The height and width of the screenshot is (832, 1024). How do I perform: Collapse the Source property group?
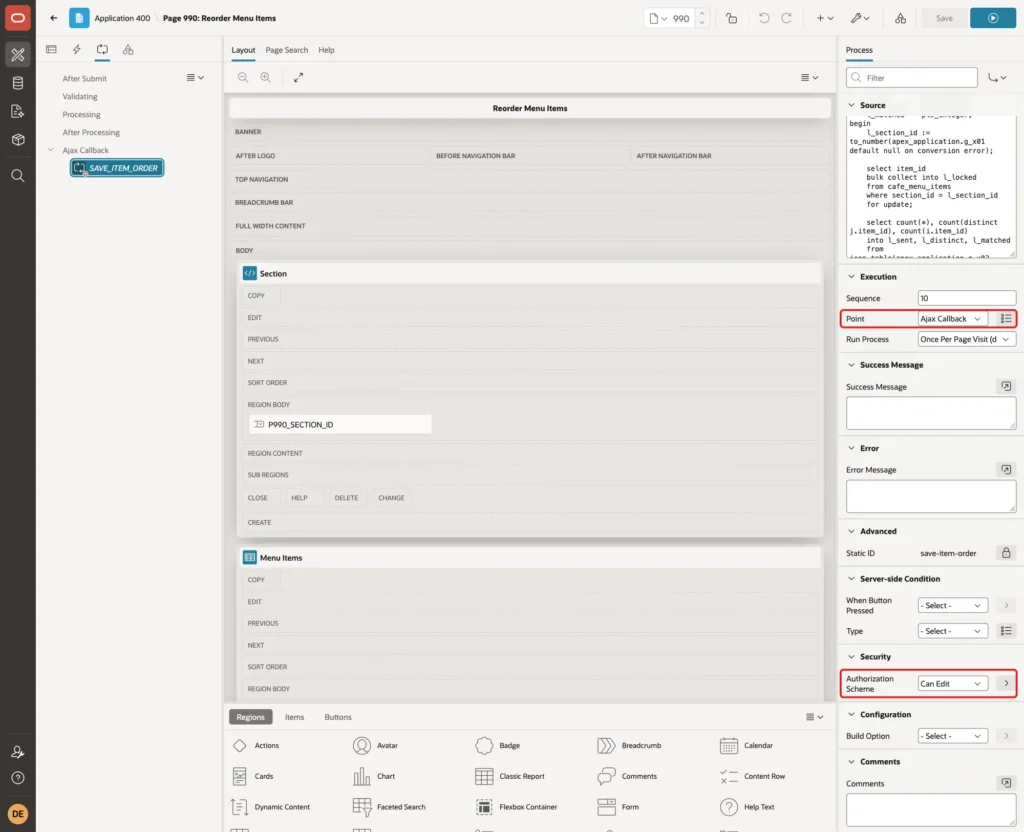851,105
